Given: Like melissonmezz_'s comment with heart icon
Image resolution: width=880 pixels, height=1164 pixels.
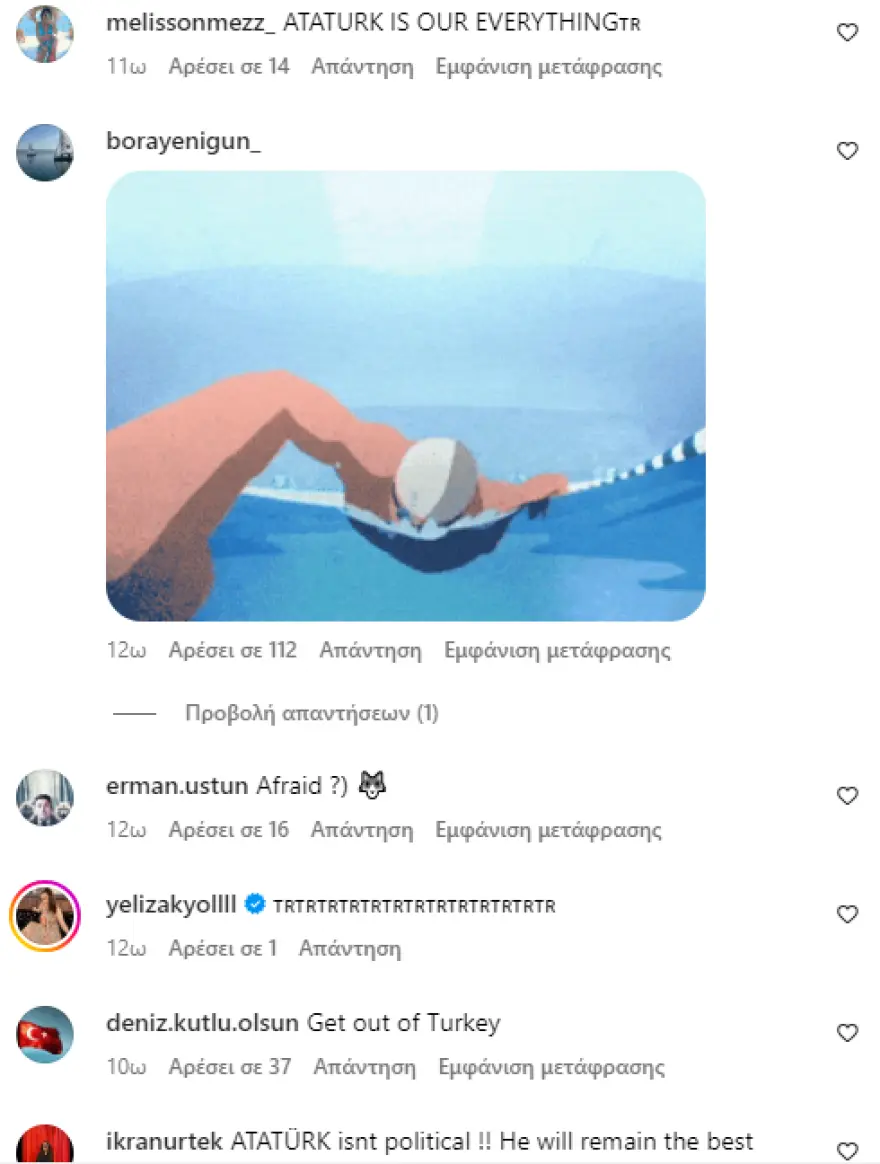Looking at the screenshot, I should [x=847, y=32].
